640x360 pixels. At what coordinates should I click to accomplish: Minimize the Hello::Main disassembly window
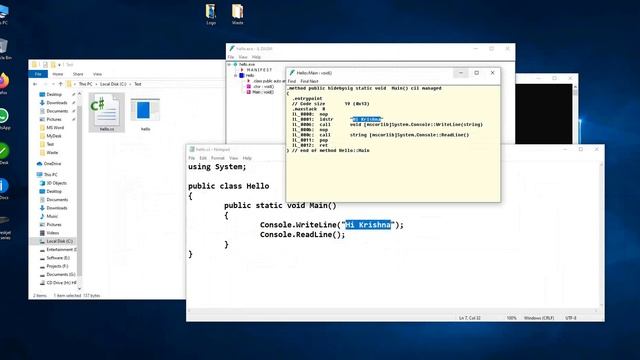(x=461, y=73)
